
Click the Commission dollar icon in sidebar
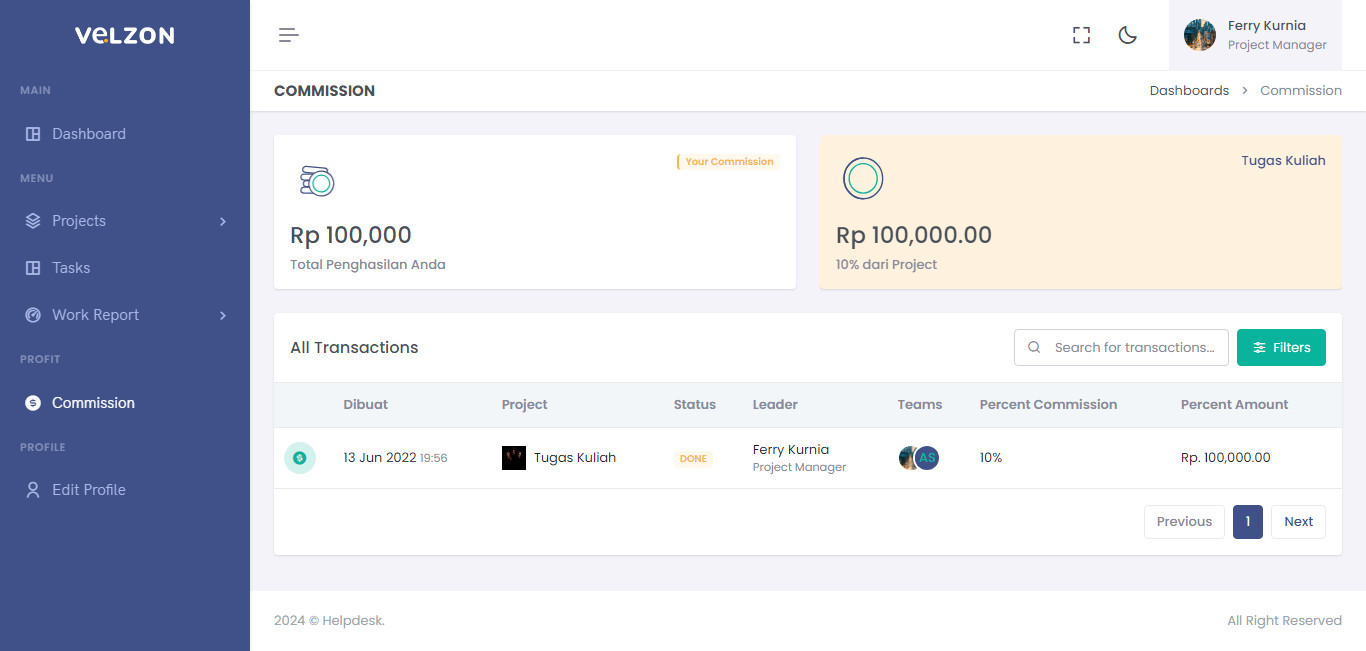click(33, 403)
